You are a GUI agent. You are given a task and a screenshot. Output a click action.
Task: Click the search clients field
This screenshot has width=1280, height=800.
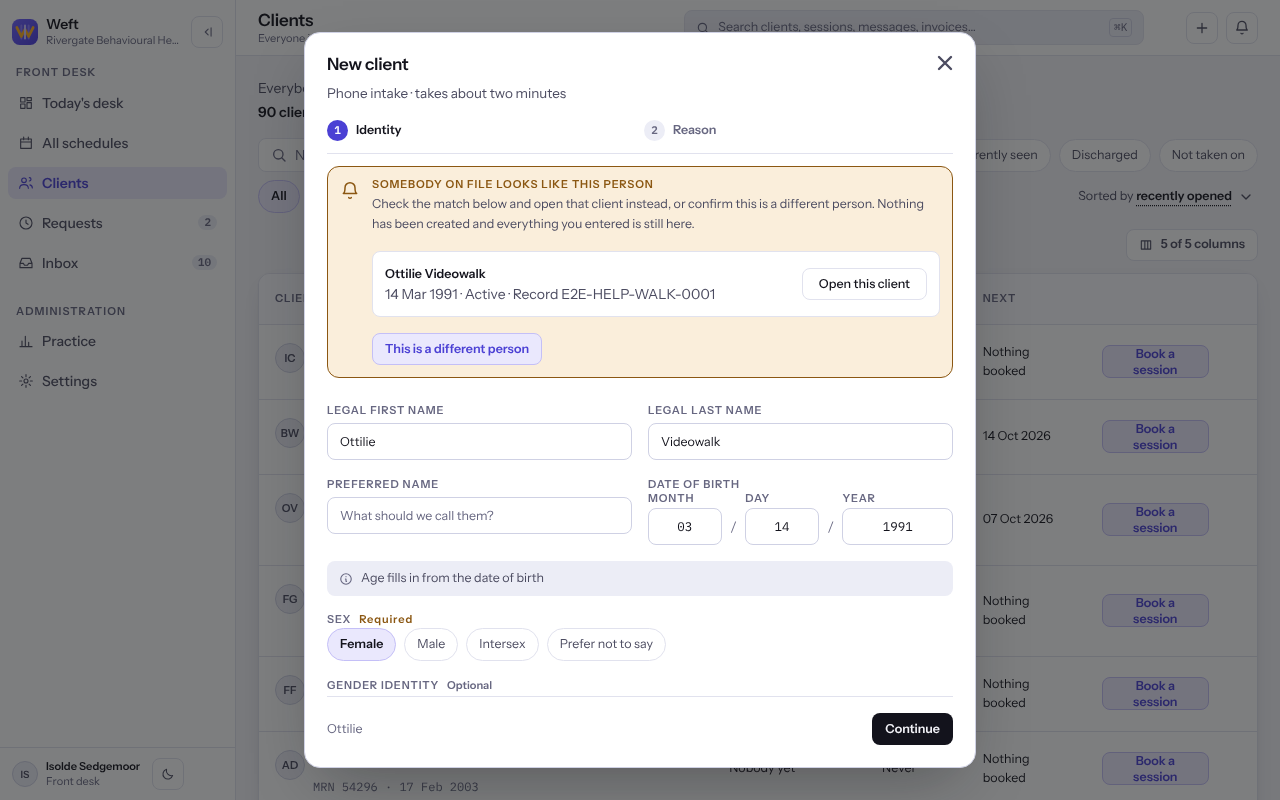click(913, 28)
